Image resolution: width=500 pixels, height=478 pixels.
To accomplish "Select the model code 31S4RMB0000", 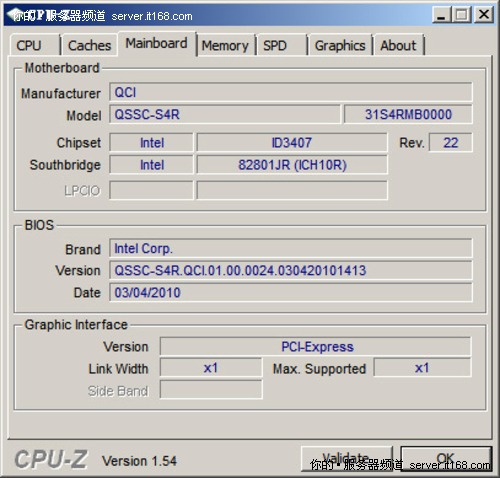I will coord(408,115).
